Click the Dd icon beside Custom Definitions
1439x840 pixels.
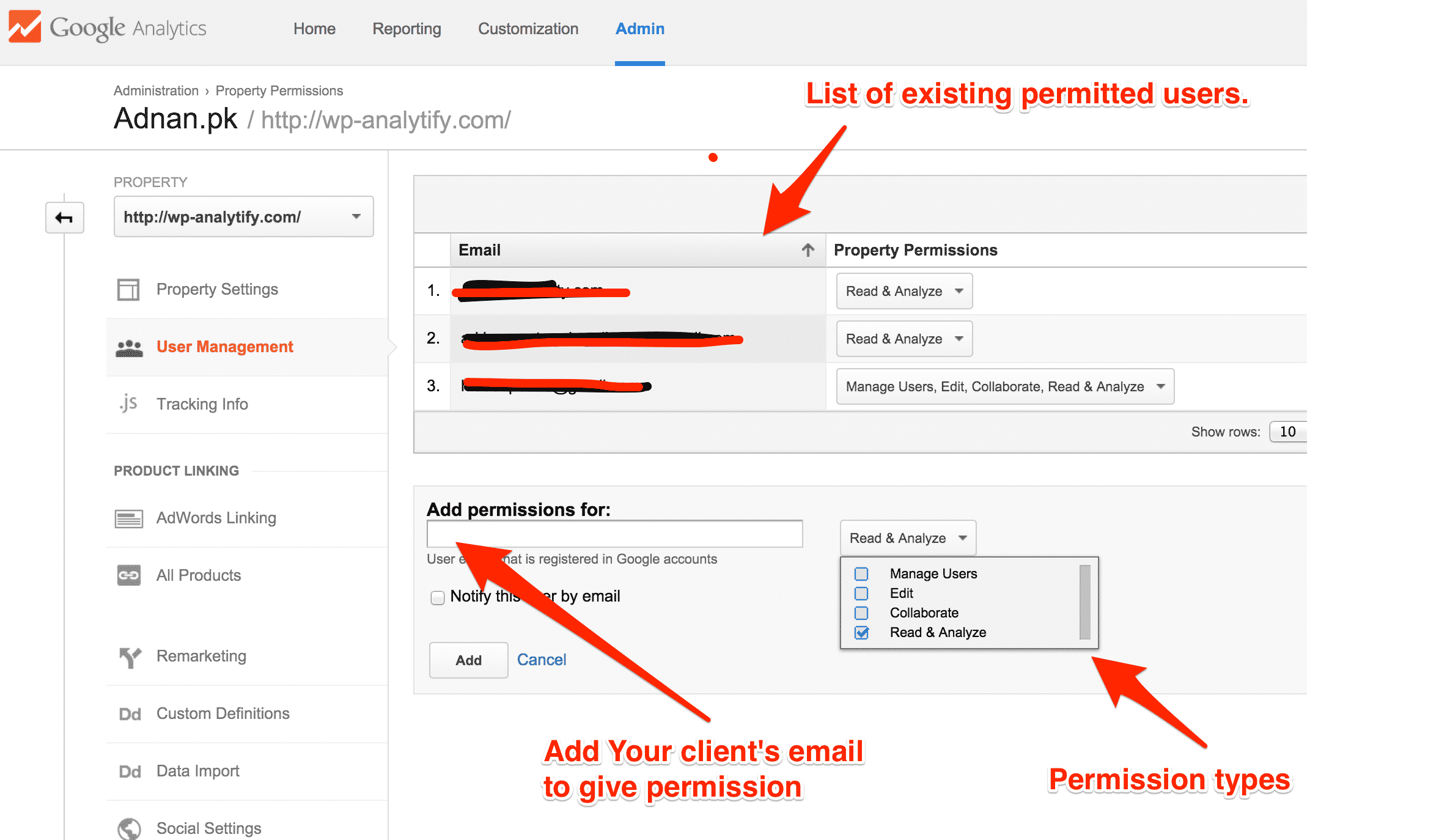click(x=130, y=714)
